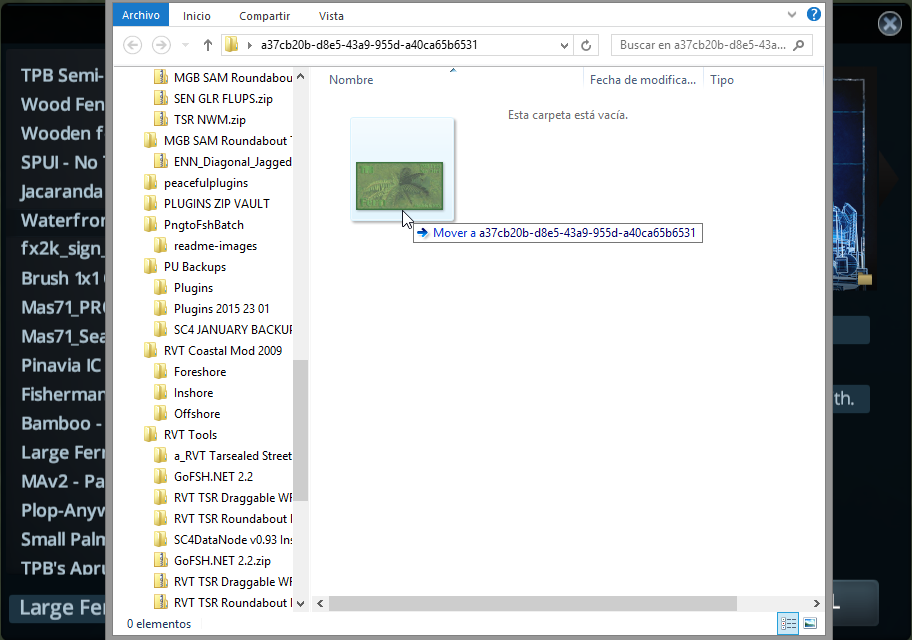Click the RVT Tools folder icon

[x=150, y=434]
